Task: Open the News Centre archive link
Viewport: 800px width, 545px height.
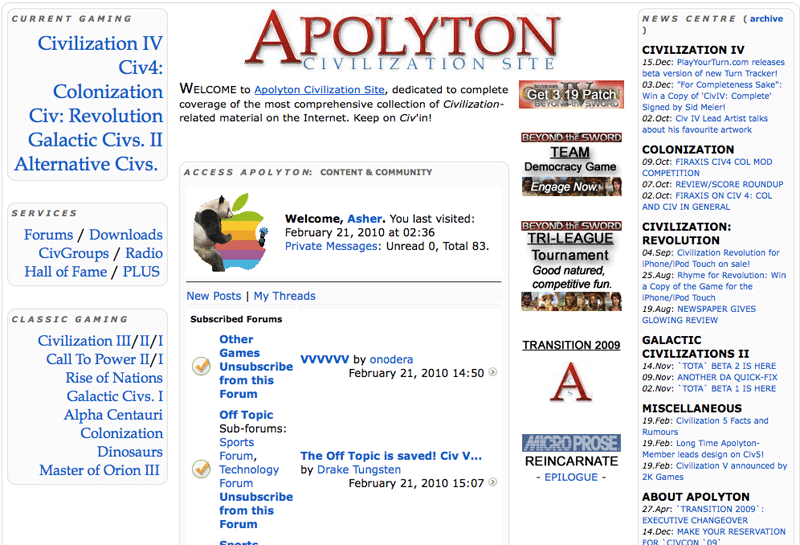Action: pyautogui.click(x=766, y=19)
